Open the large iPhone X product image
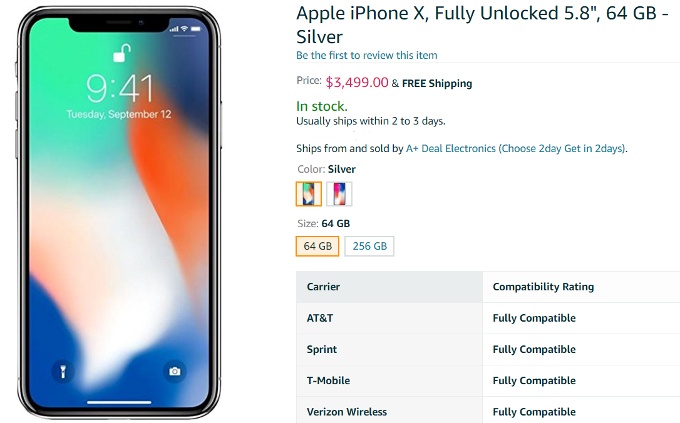The height and width of the screenshot is (423, 680). 119,210
